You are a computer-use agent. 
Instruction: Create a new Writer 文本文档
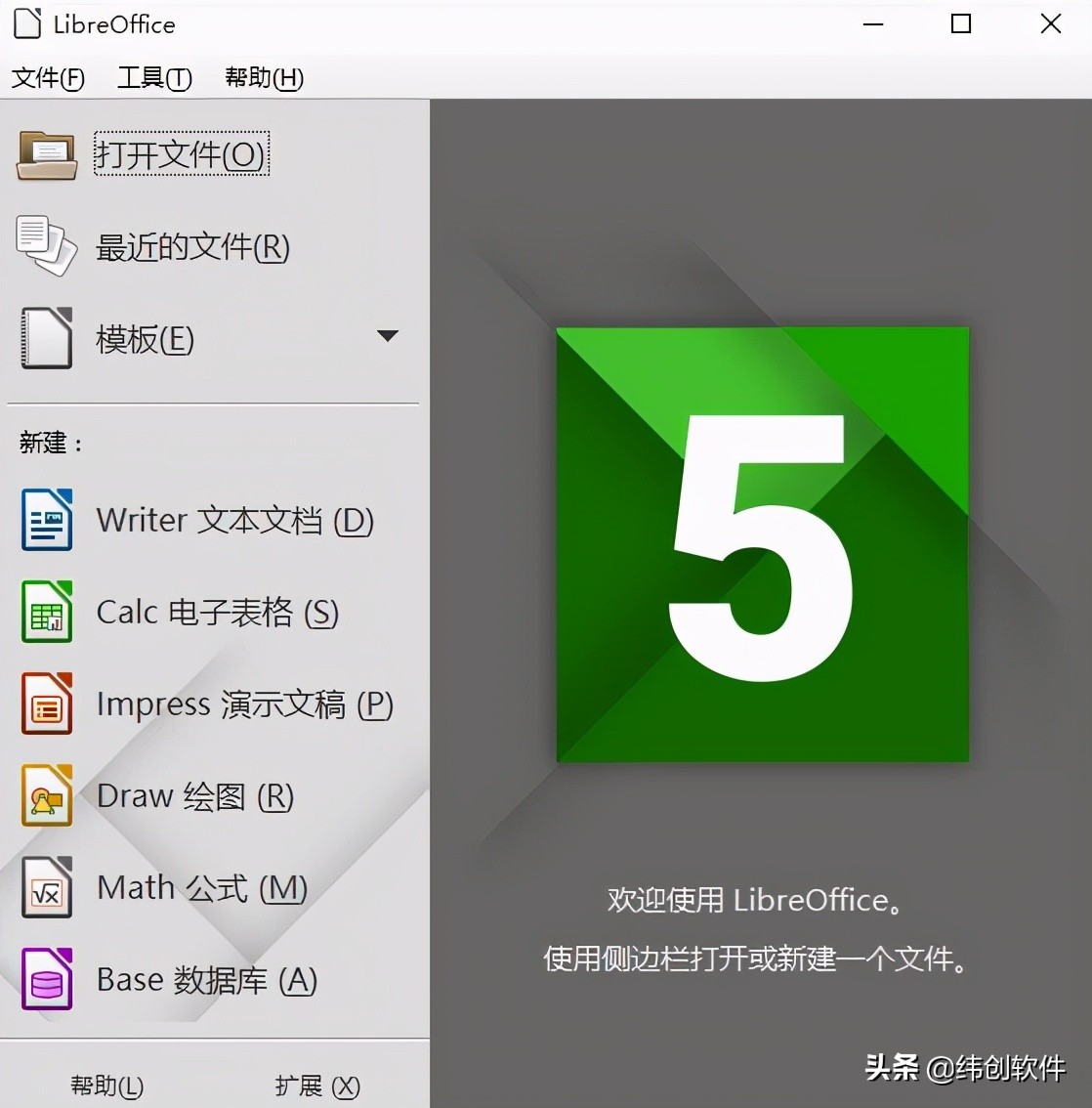click(231, 519)
